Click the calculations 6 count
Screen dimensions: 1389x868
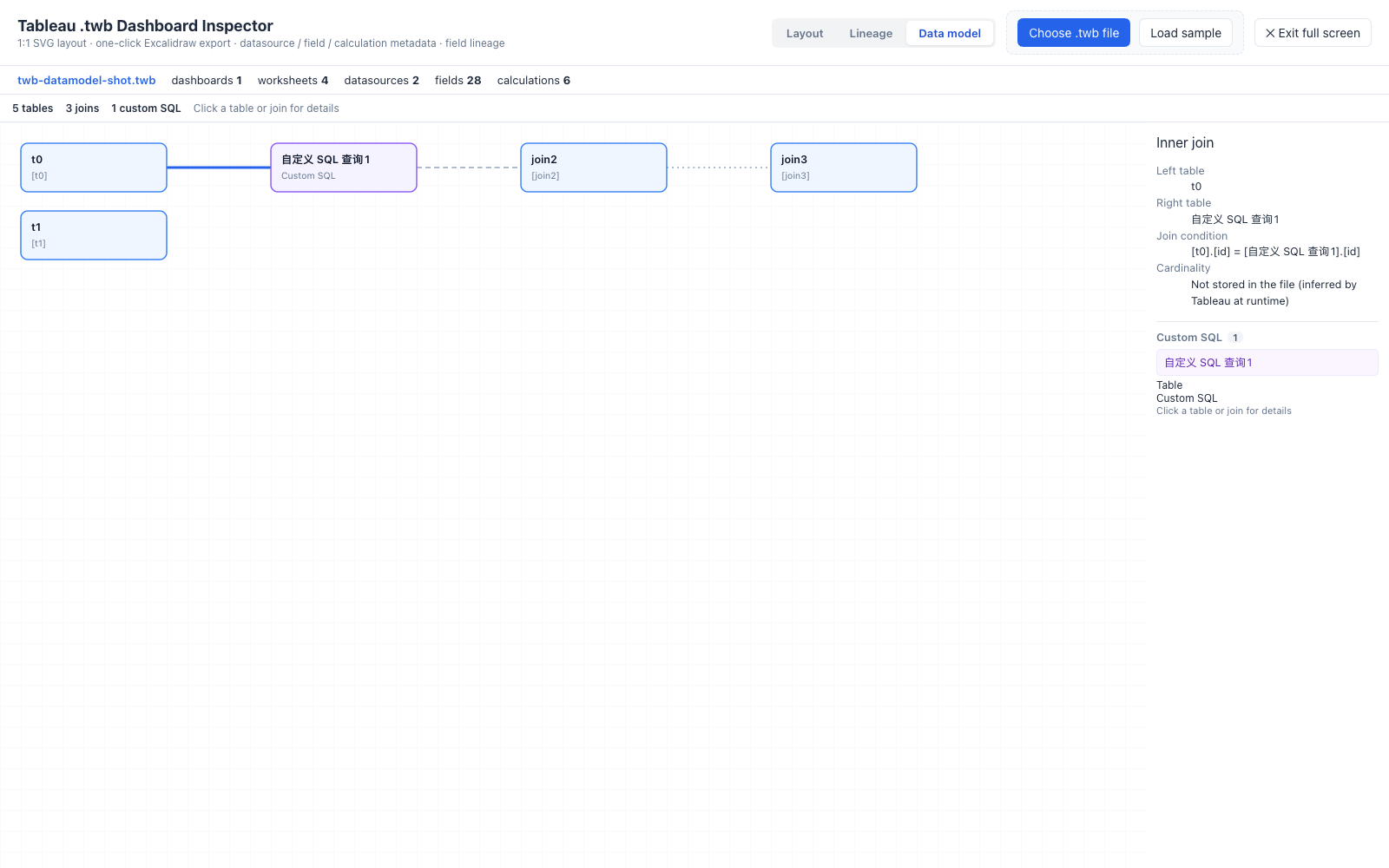click(x=534, y=80)
